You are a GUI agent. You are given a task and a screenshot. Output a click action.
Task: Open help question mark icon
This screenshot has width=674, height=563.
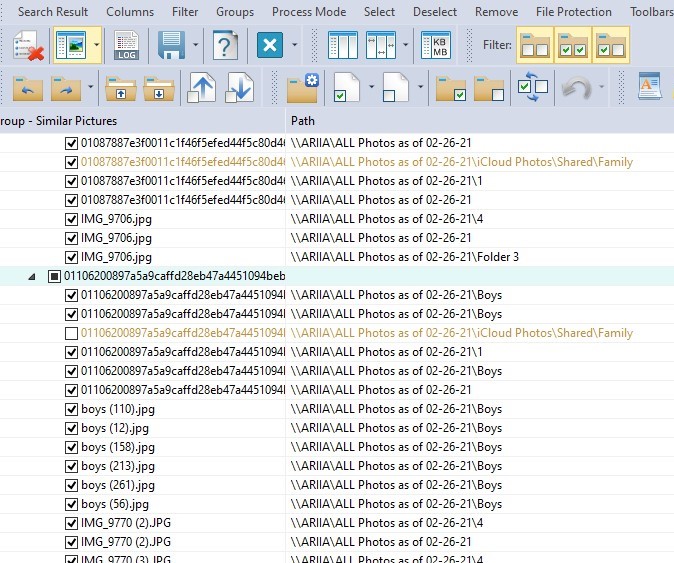226,46
